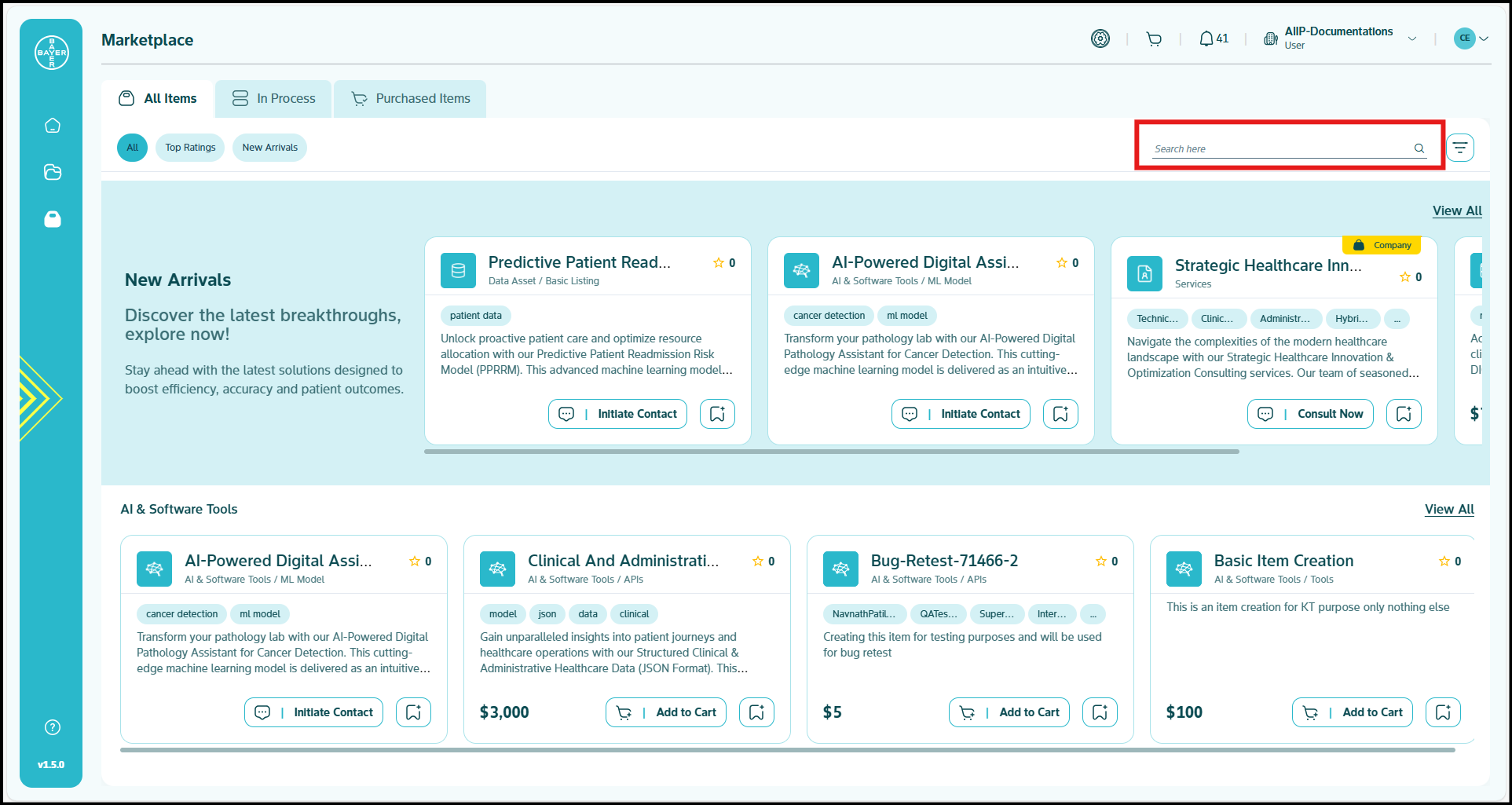
Task: Open the notifications bell icon
Action: (1206, 38)
